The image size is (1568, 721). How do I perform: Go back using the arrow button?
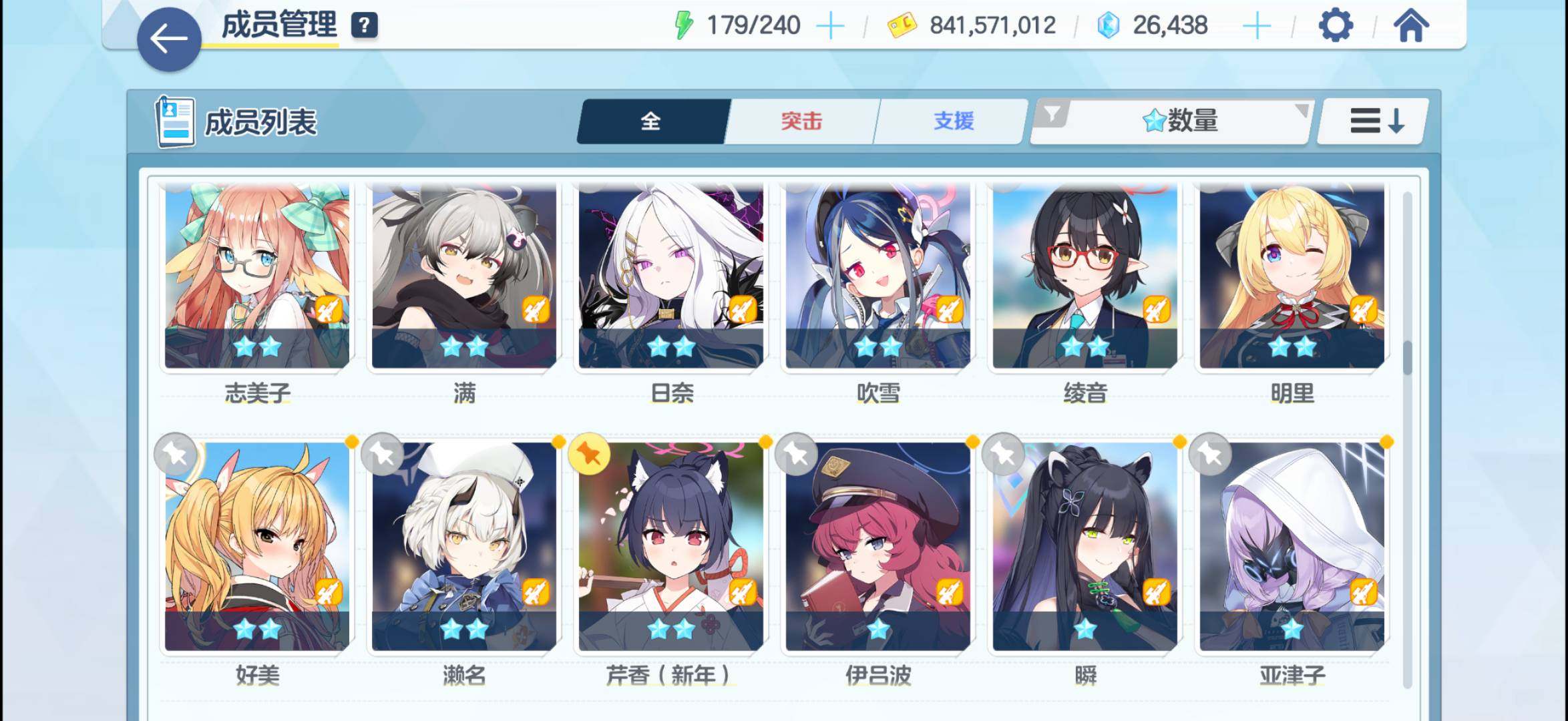point(169,39)
